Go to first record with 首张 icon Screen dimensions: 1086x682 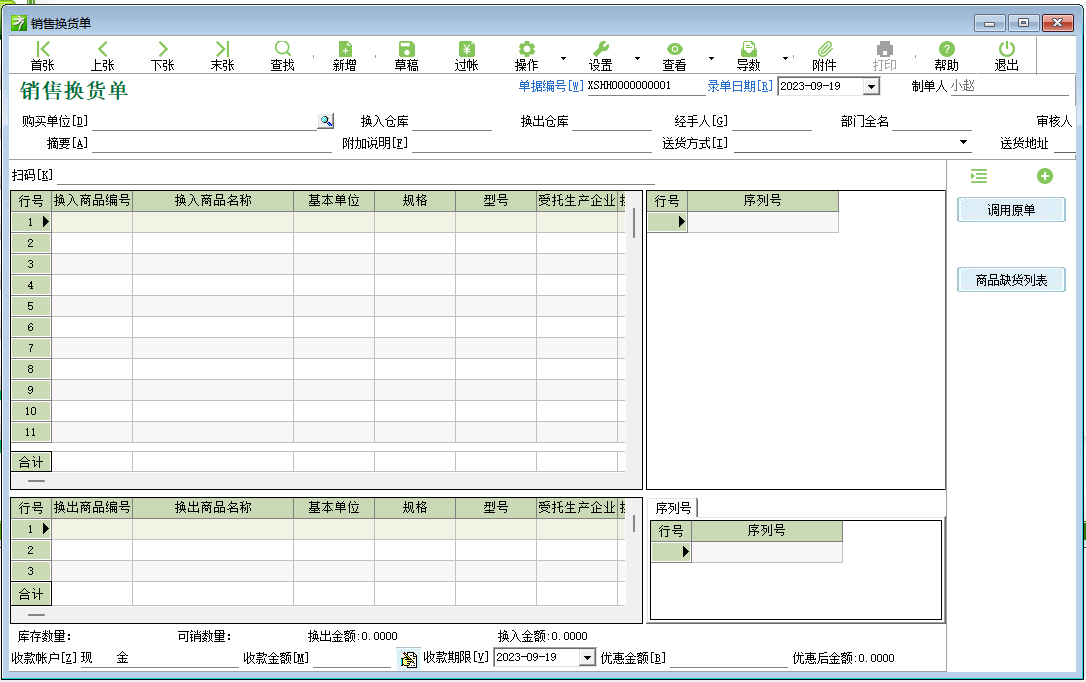click(x=42, y=56)
